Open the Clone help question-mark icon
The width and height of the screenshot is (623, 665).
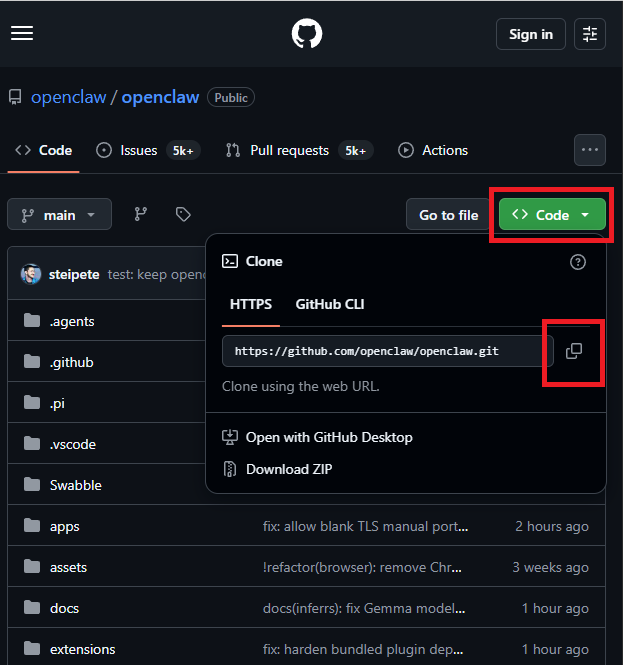tap(578, 262)
